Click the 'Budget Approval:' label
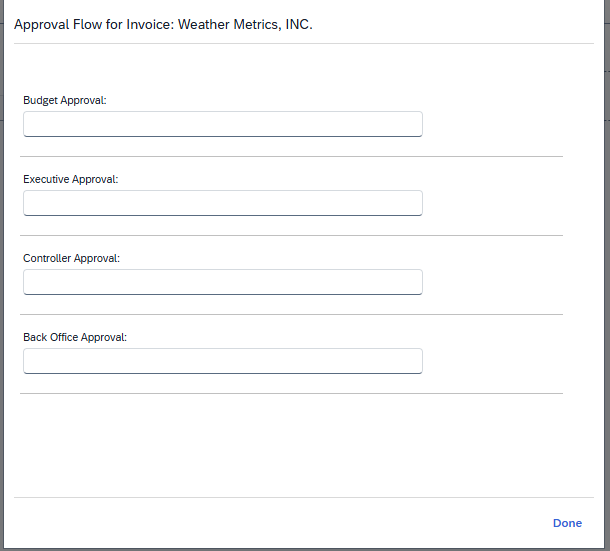Image resolution: width=610 pixels, height=551 pixels. [x=65, y=100]
